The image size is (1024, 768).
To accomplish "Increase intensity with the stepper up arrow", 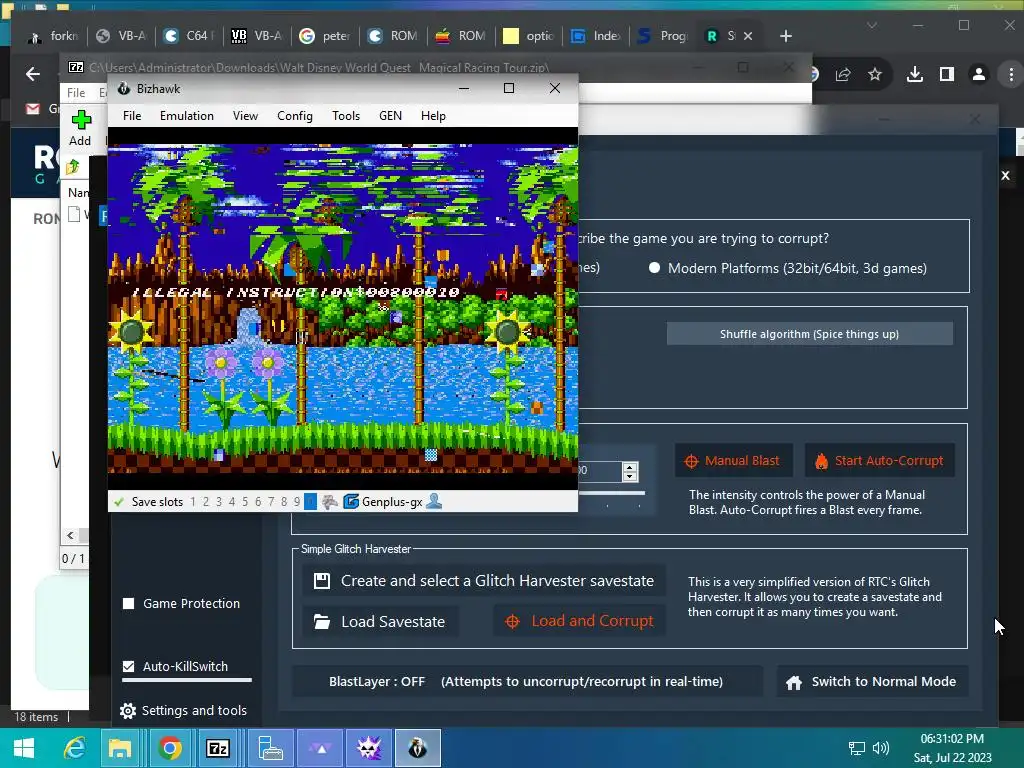I will point(630,466).
